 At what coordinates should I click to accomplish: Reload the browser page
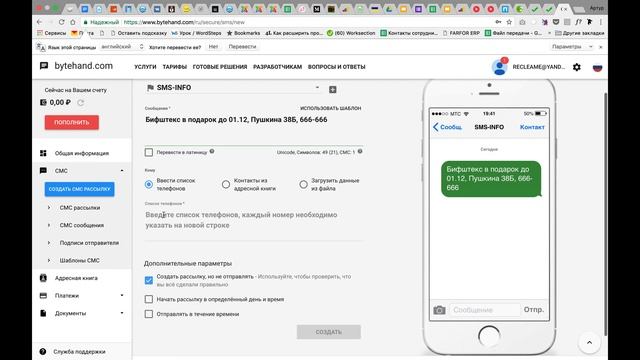[61, 22]
